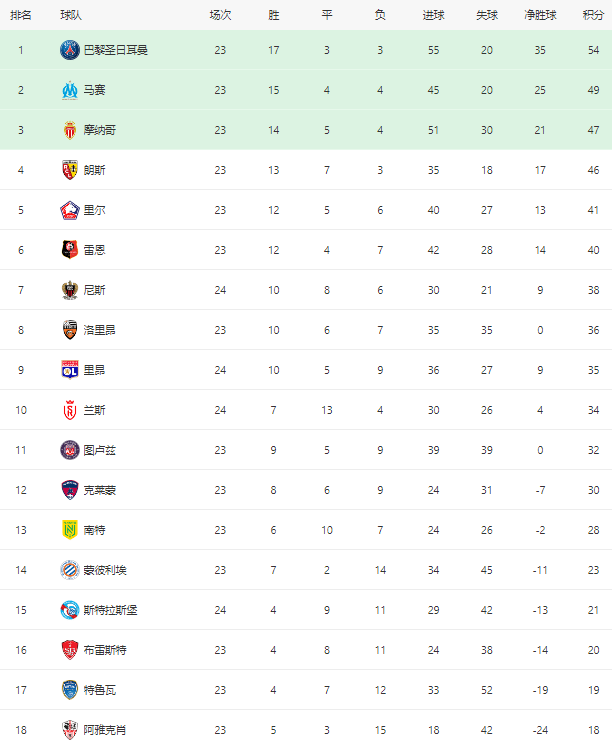Image resolution: width=612 pixels, height=746 pixels.
Task: Click the Marseille club logo
Action: click(69, 90)
